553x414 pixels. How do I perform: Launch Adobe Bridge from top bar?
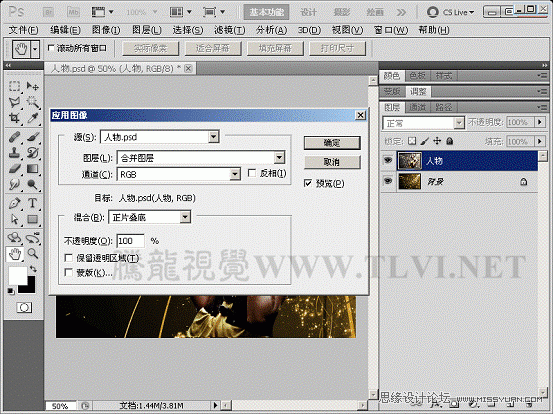click(x=48, y=12)
